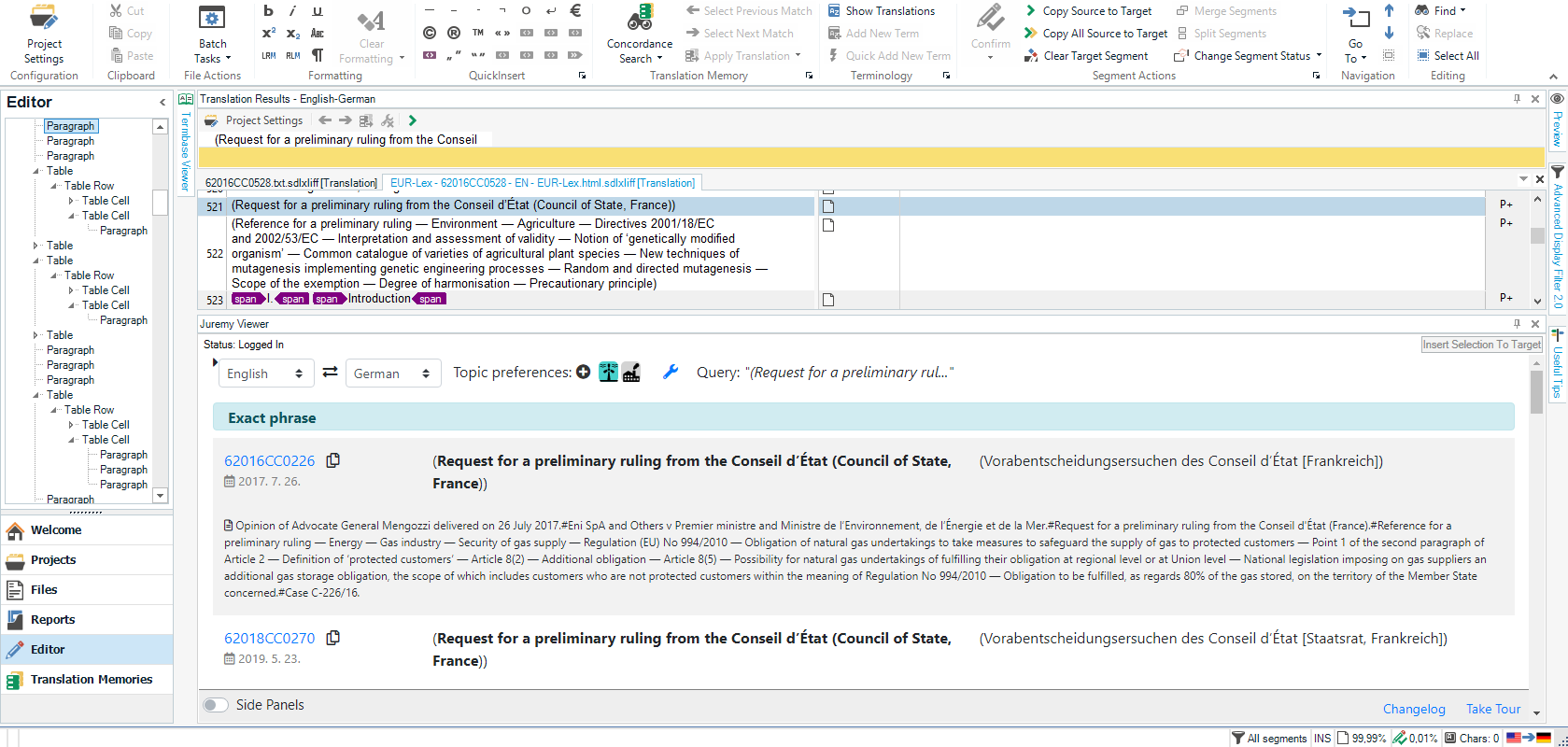
Task: Insert LRM left-to-right mark
Action: 268,55
